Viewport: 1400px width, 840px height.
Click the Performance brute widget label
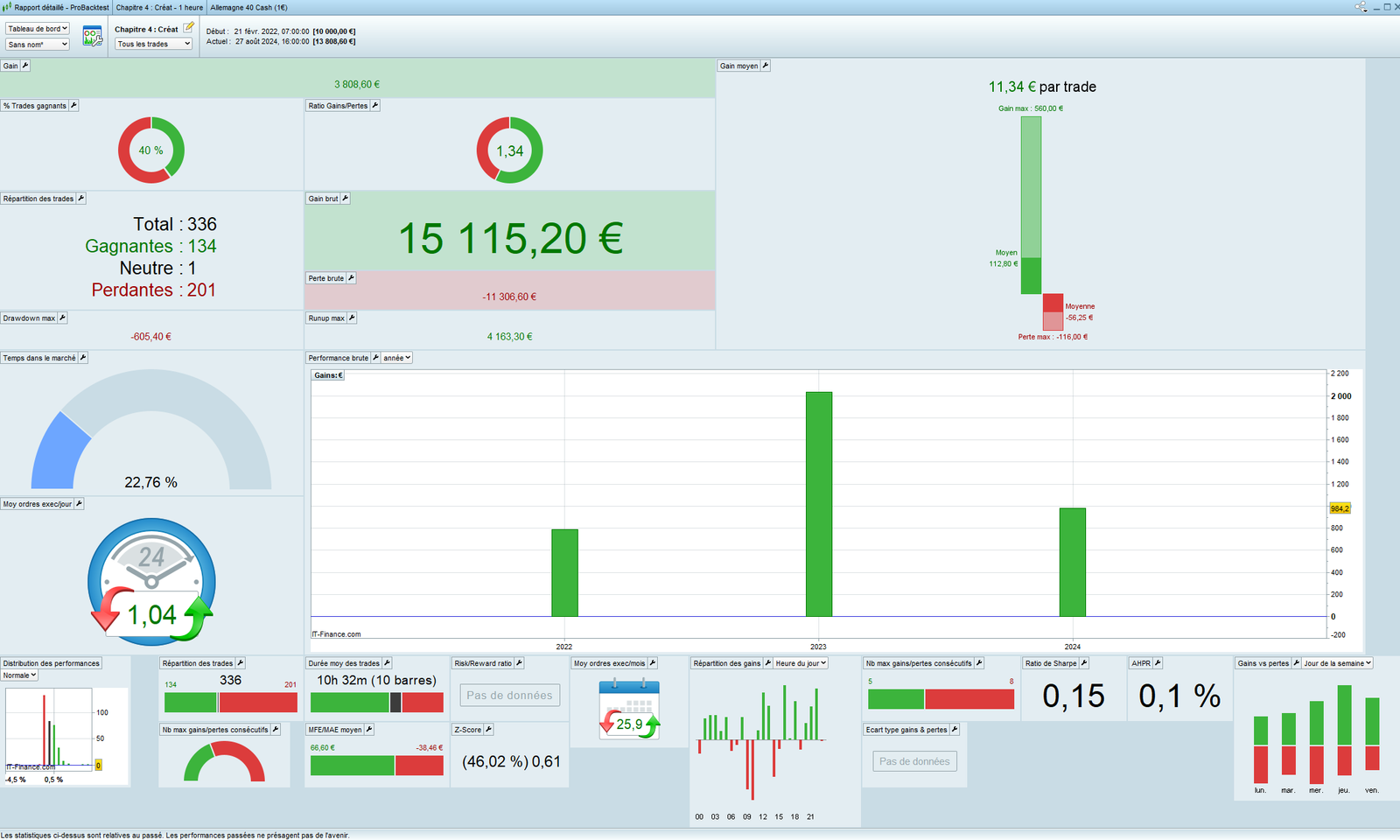point(338,358)
